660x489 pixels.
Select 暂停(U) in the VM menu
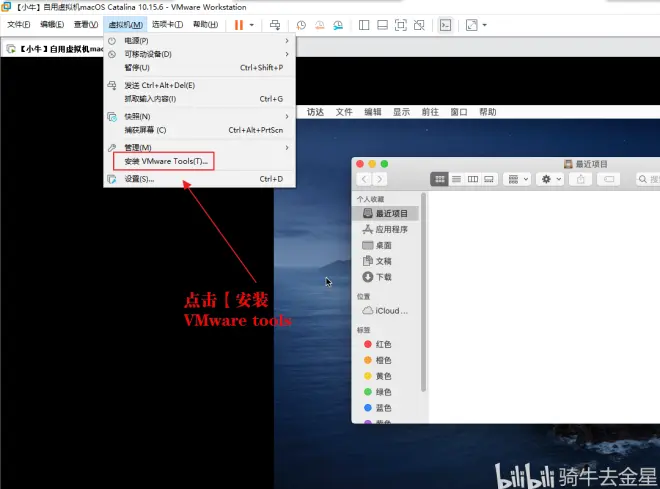tap(200, 68)
